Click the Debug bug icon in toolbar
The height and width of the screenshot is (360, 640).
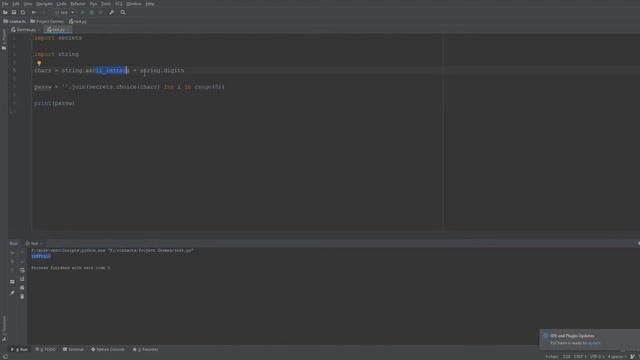pyautogui.click(x=91, y=13)
